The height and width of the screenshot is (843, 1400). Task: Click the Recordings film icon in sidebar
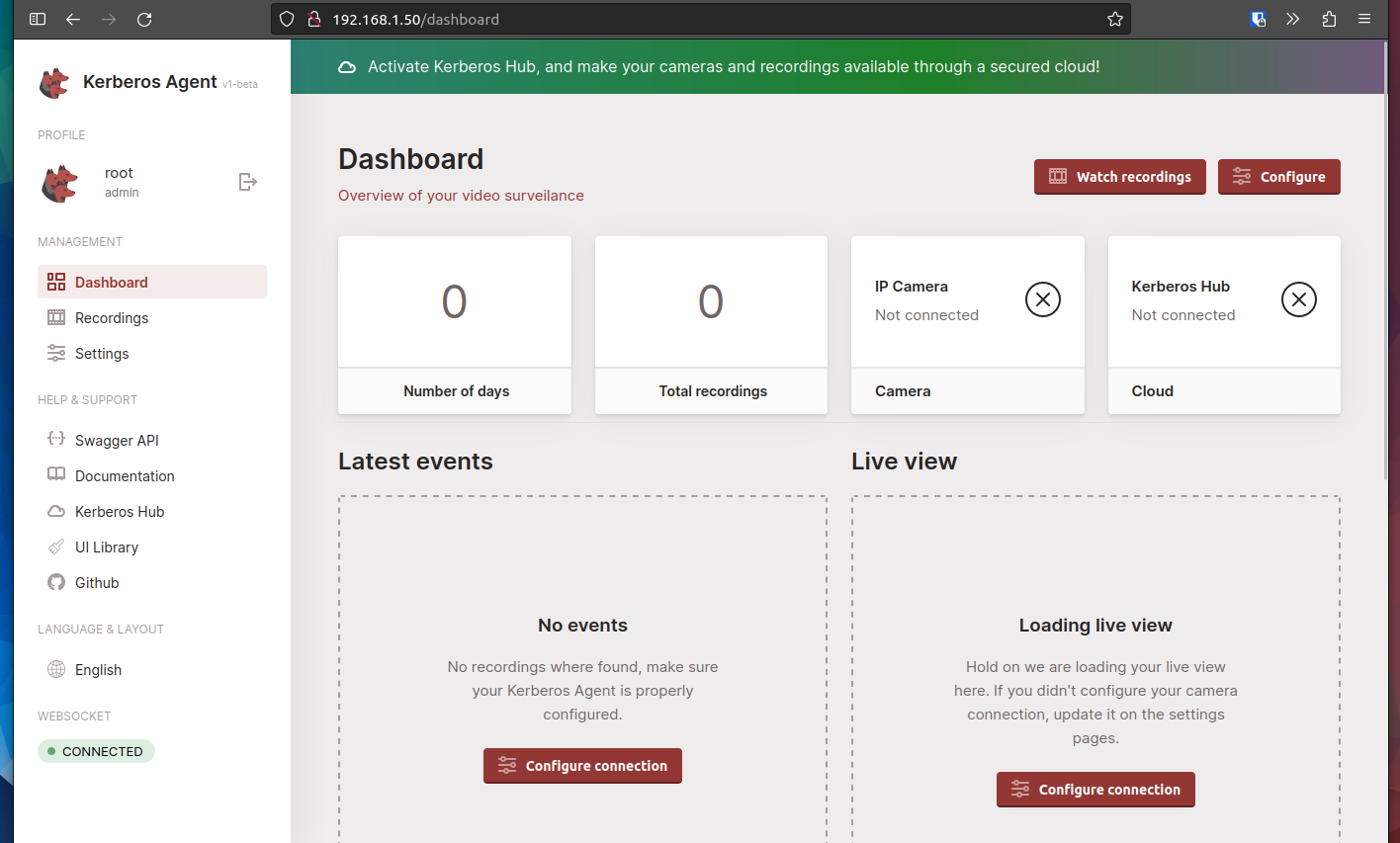[x=56, y=317]
